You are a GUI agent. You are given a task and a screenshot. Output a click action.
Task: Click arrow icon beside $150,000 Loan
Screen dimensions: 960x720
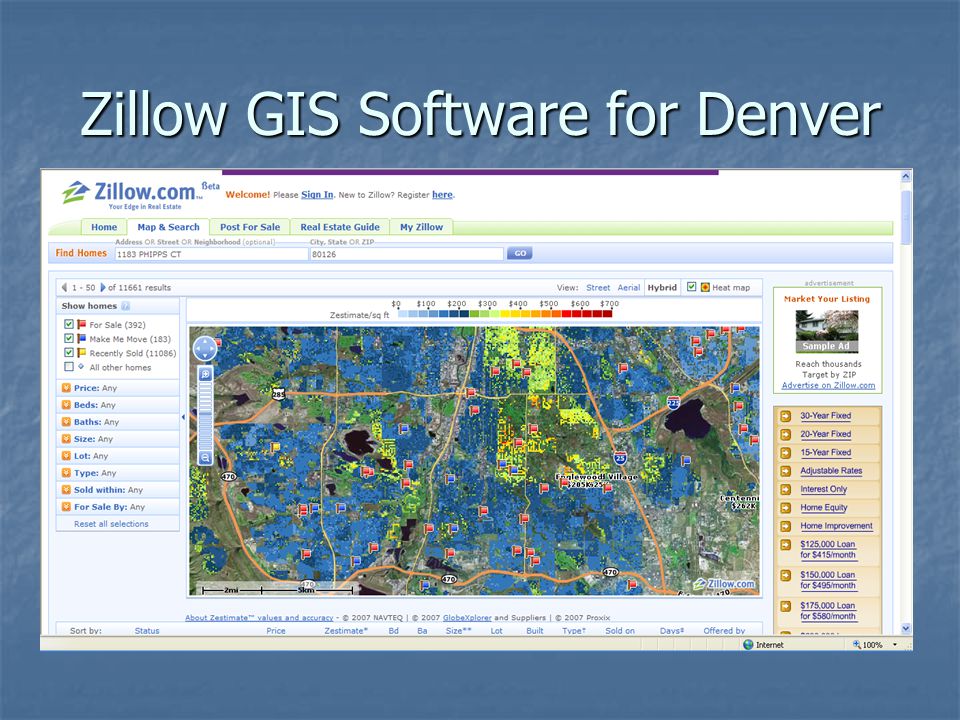point(786,576)
